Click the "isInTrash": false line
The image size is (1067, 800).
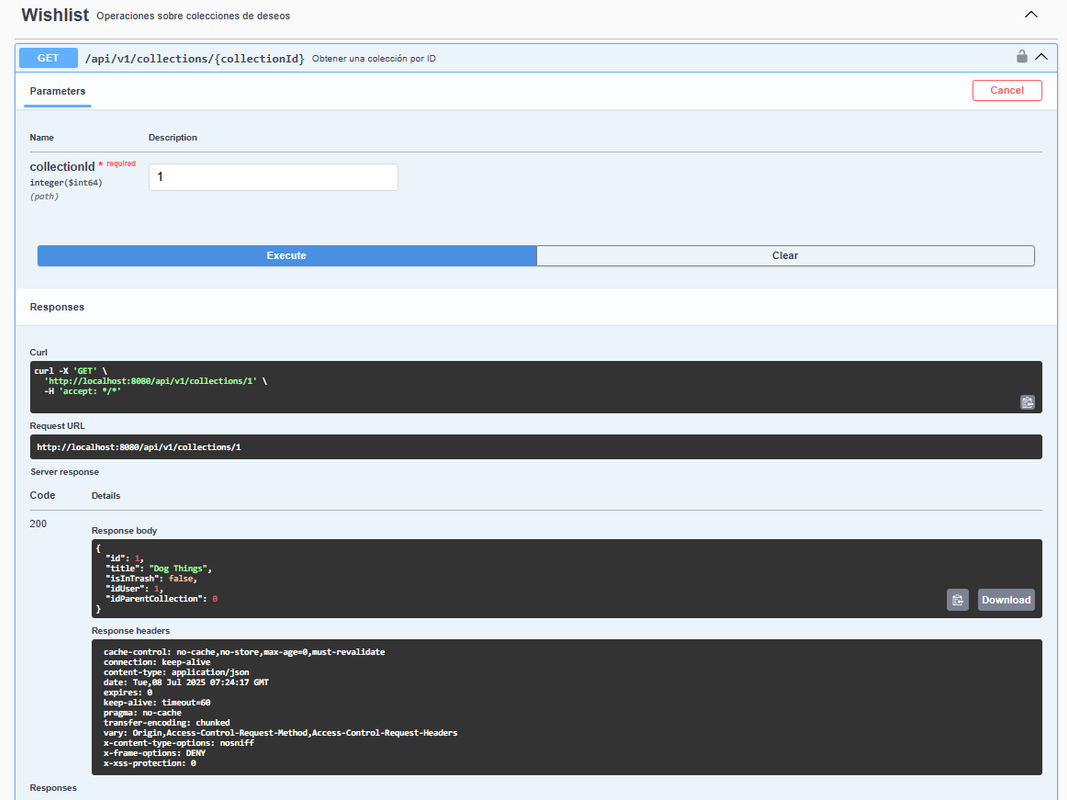[151, 579]
